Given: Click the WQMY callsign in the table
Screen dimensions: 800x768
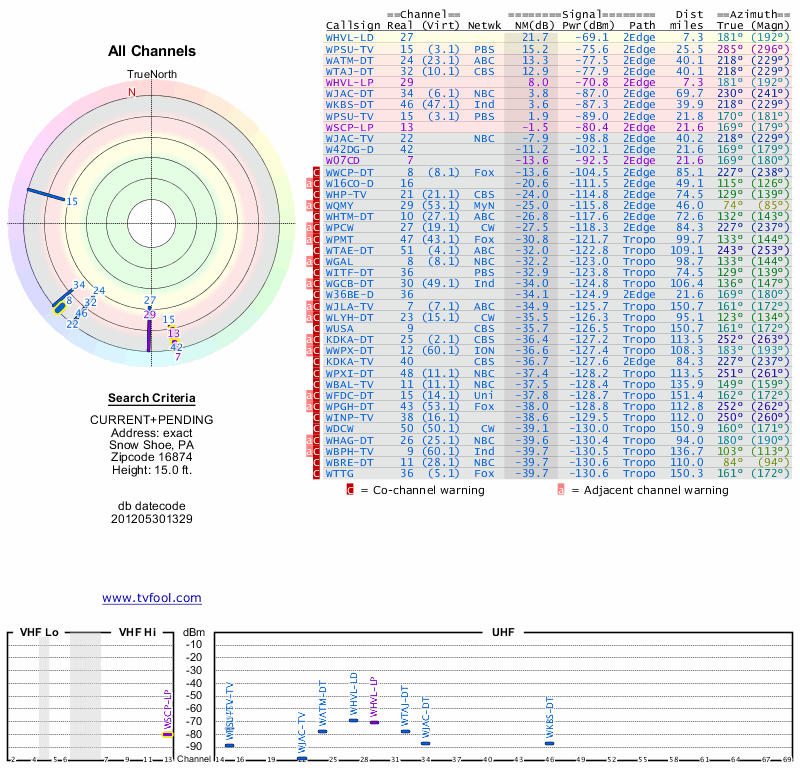Looking at the screenshot, I should click(340, 205).
